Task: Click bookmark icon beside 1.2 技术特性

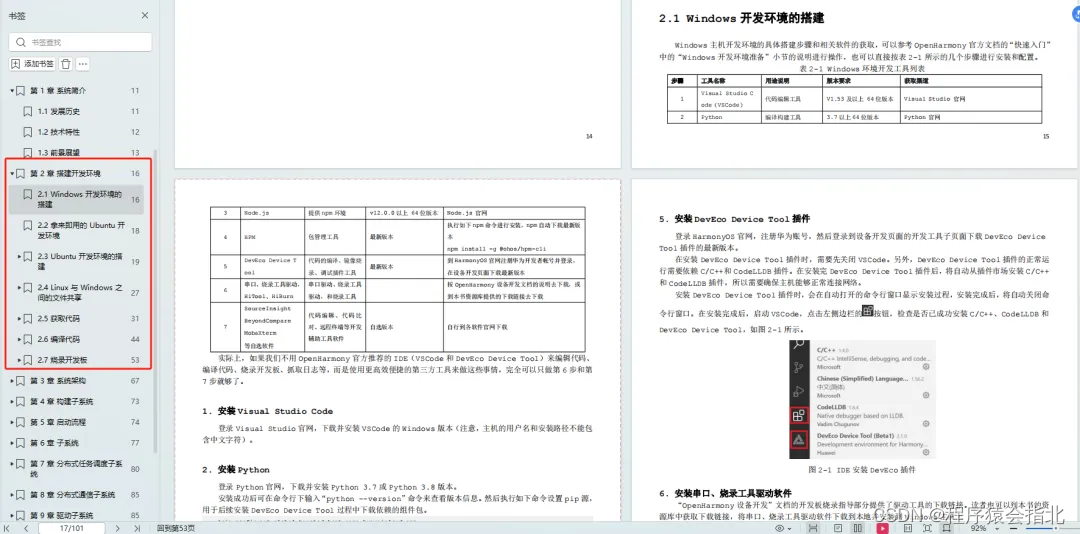Action: (28, 132)
